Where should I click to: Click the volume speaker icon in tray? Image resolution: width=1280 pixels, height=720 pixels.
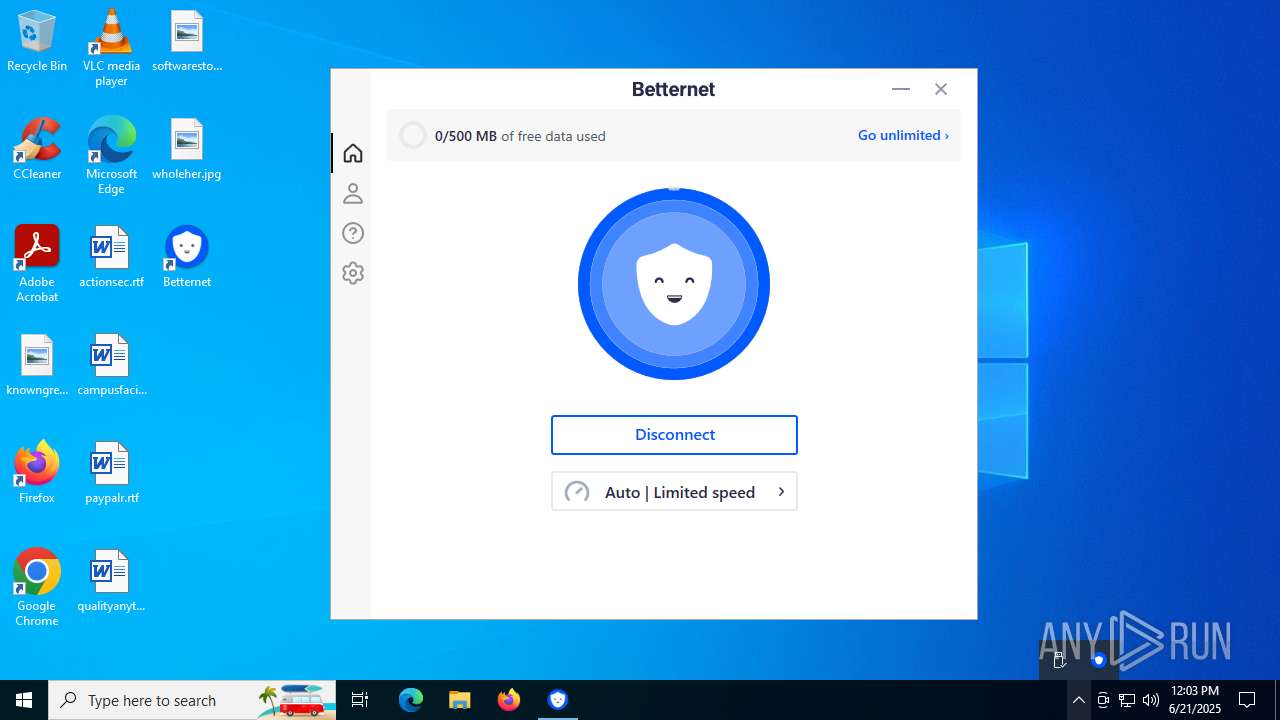[1151, 700]
